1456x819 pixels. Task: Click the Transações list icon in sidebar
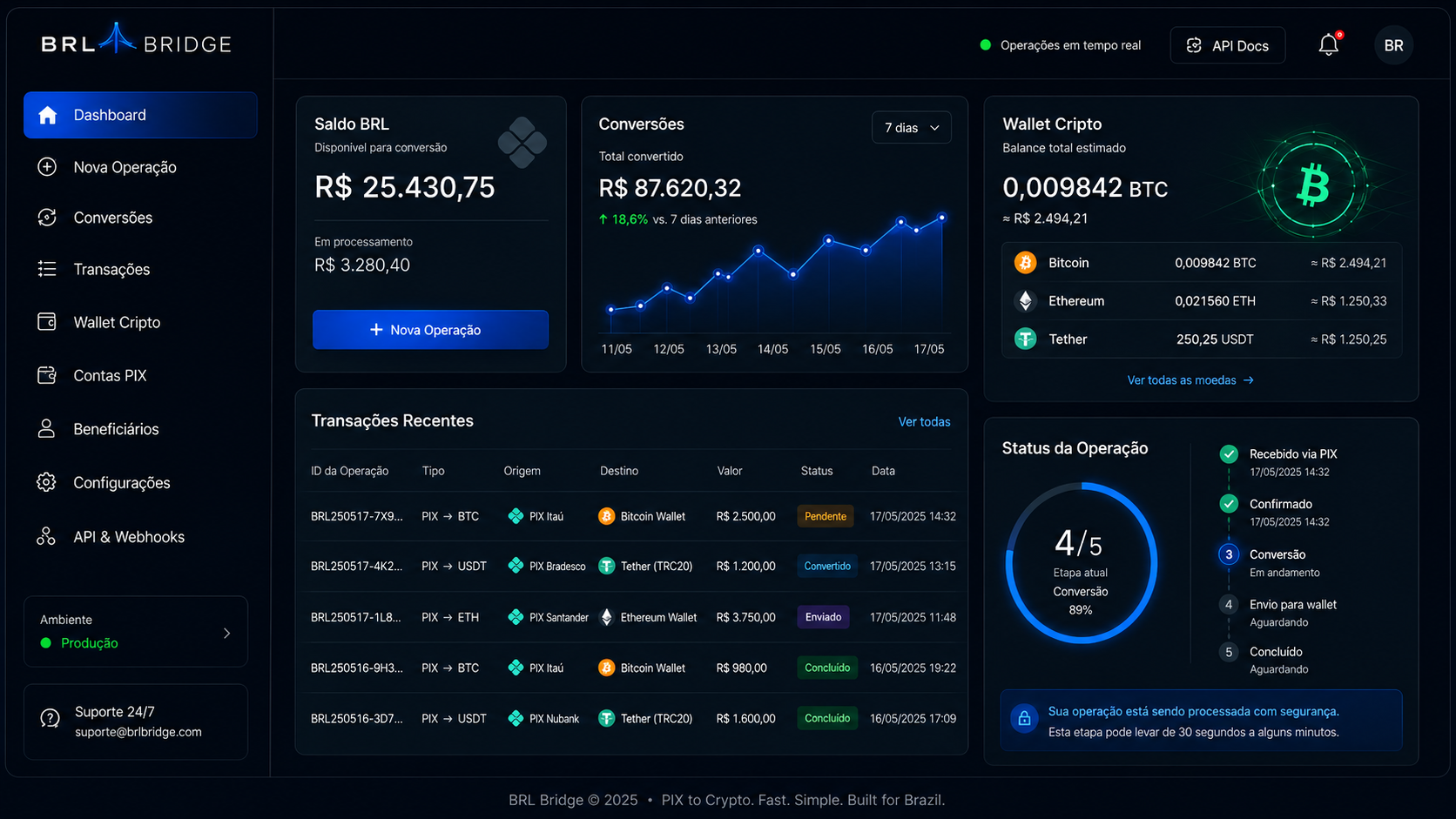(x=47, y=269)
